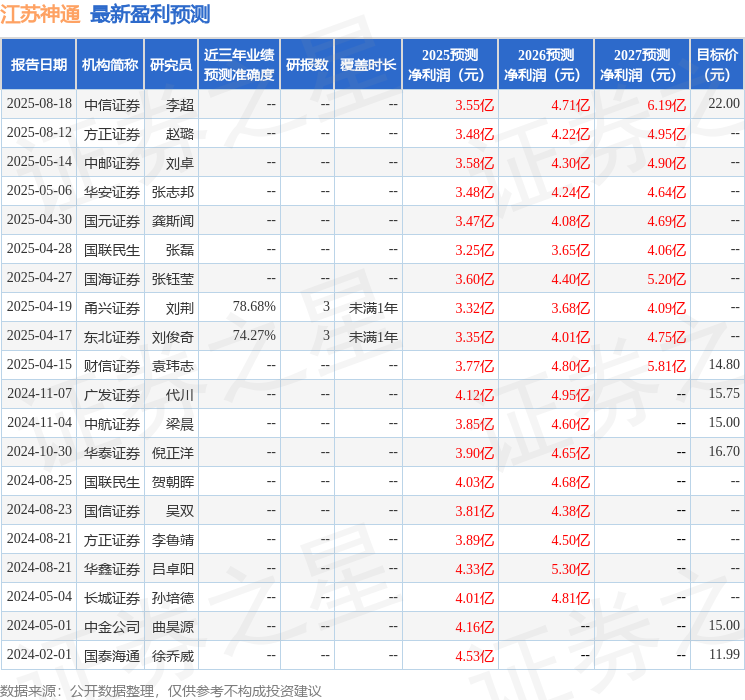Click analyst name 龚斯闻

coord(172,221)
